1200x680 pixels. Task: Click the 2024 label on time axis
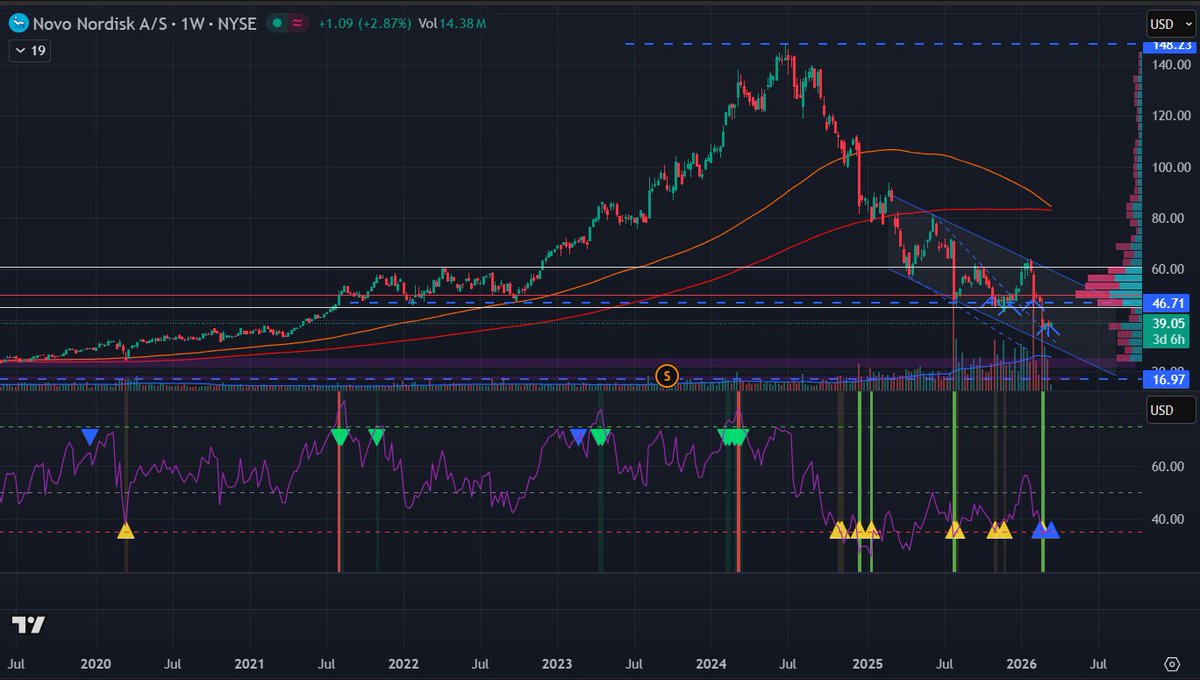(x=711, y=662)
